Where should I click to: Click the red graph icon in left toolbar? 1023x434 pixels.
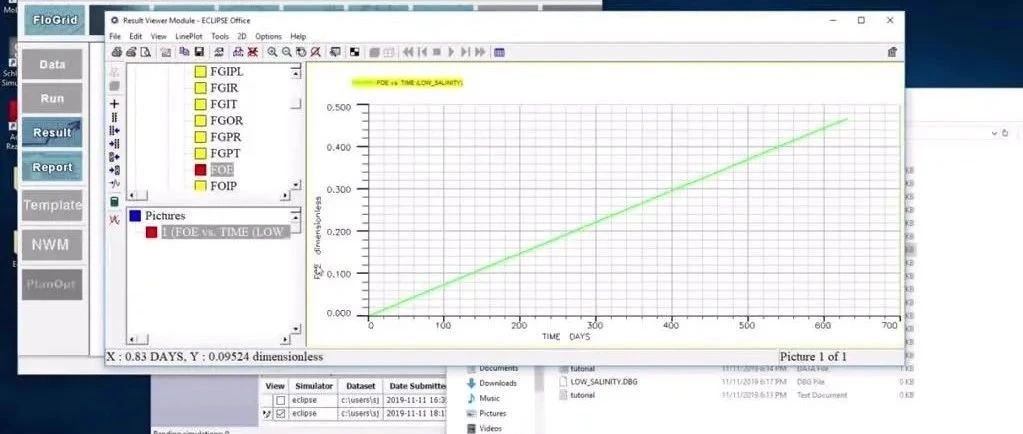114,220
